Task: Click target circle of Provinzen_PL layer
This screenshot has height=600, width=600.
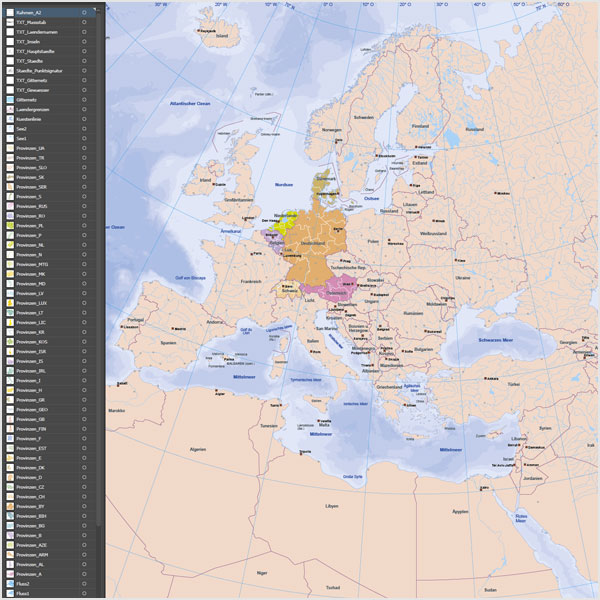Action: [84, 226]
